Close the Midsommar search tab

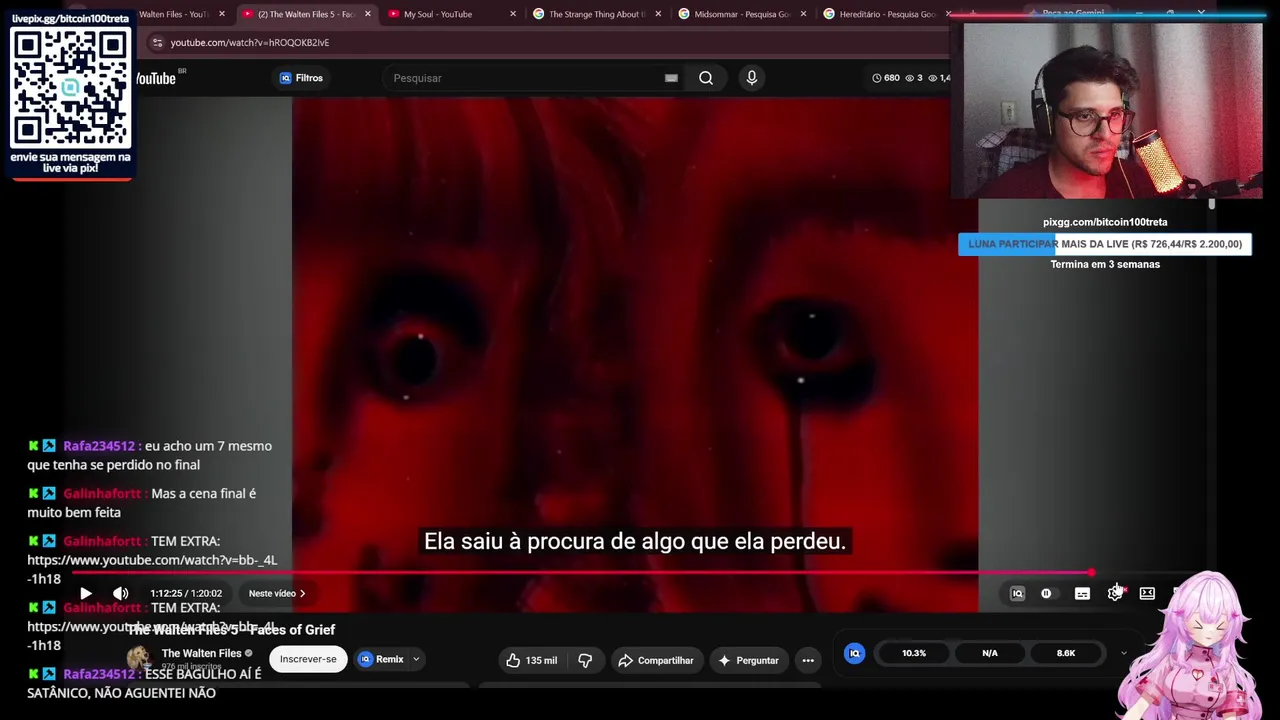click(x=803, y=14)
